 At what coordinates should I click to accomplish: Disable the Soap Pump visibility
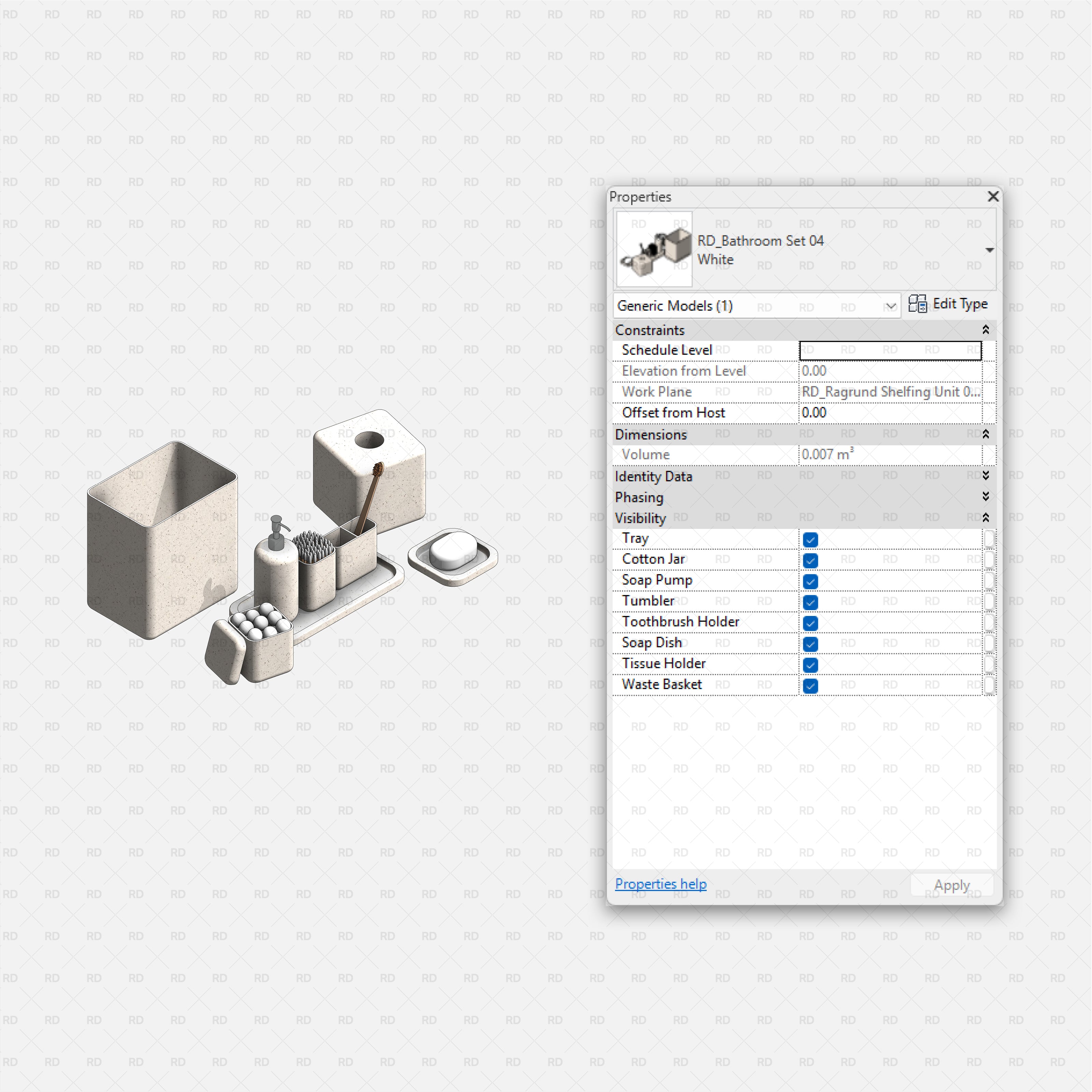click(x=810, y=581)
